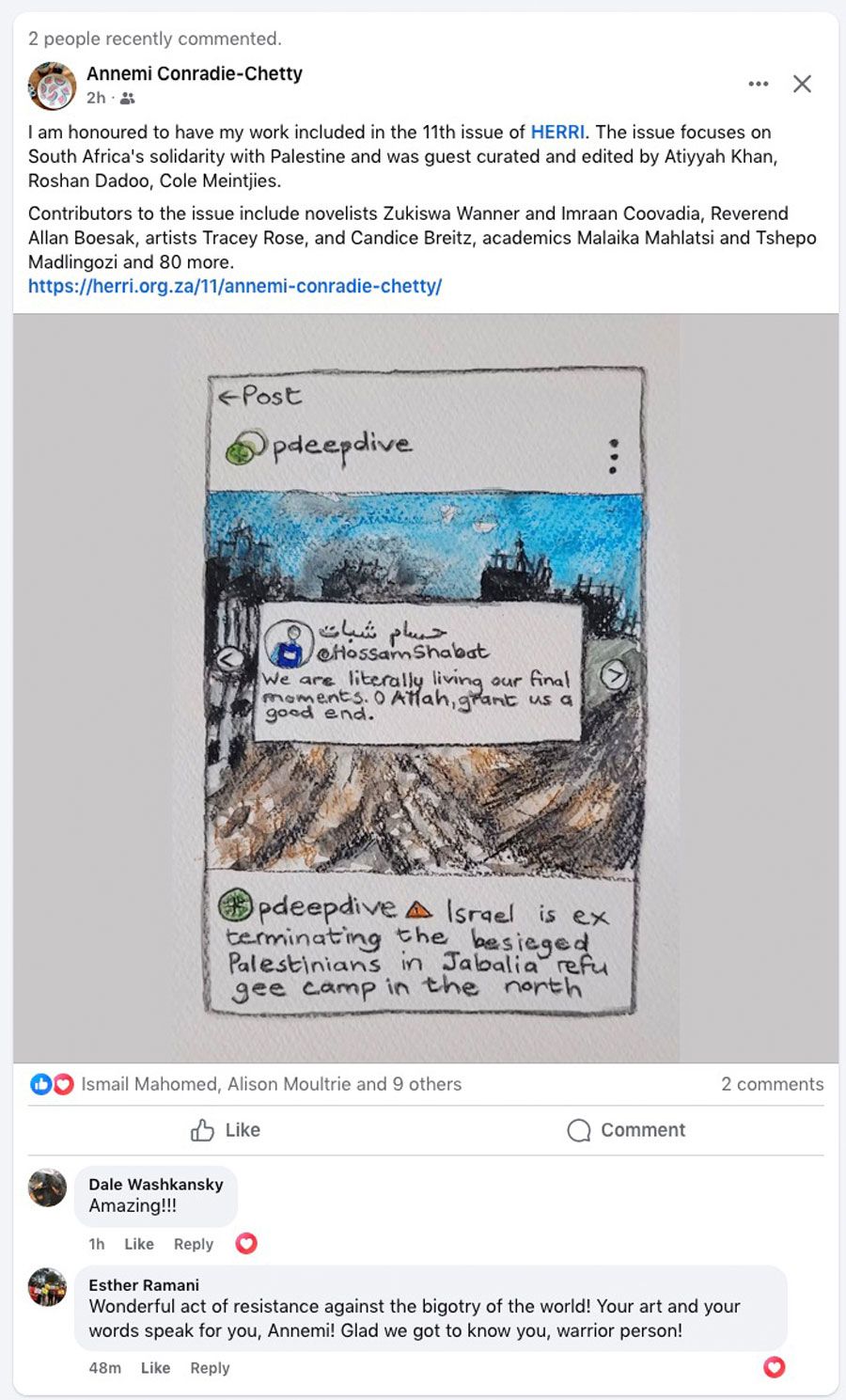This screenshot has width=846, height=1400.
Task: Reply to Dale Washkansky's comment
Action: pos(194,1244)
